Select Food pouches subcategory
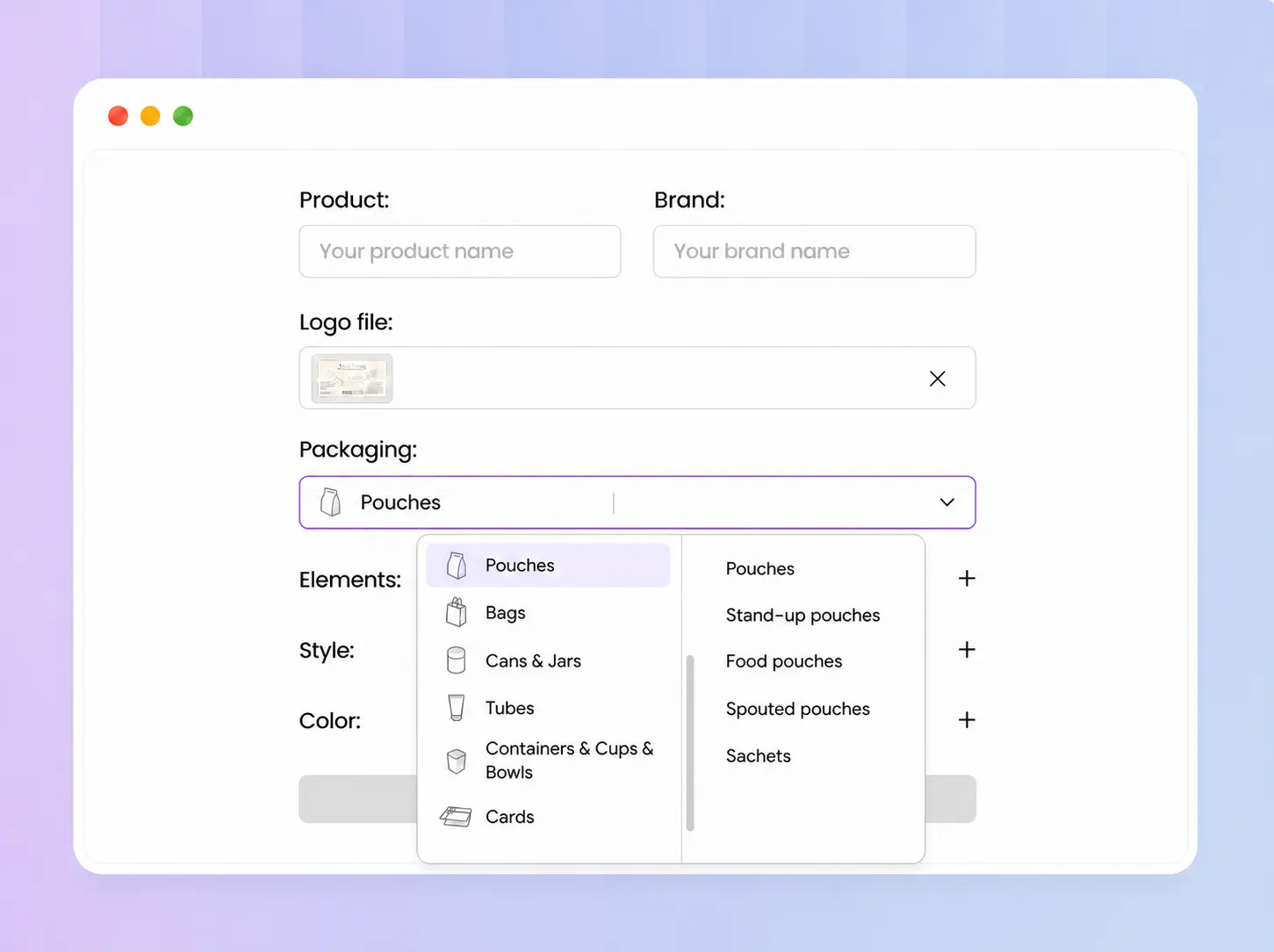Screen dimensions: 1274x952 (783, 661)
